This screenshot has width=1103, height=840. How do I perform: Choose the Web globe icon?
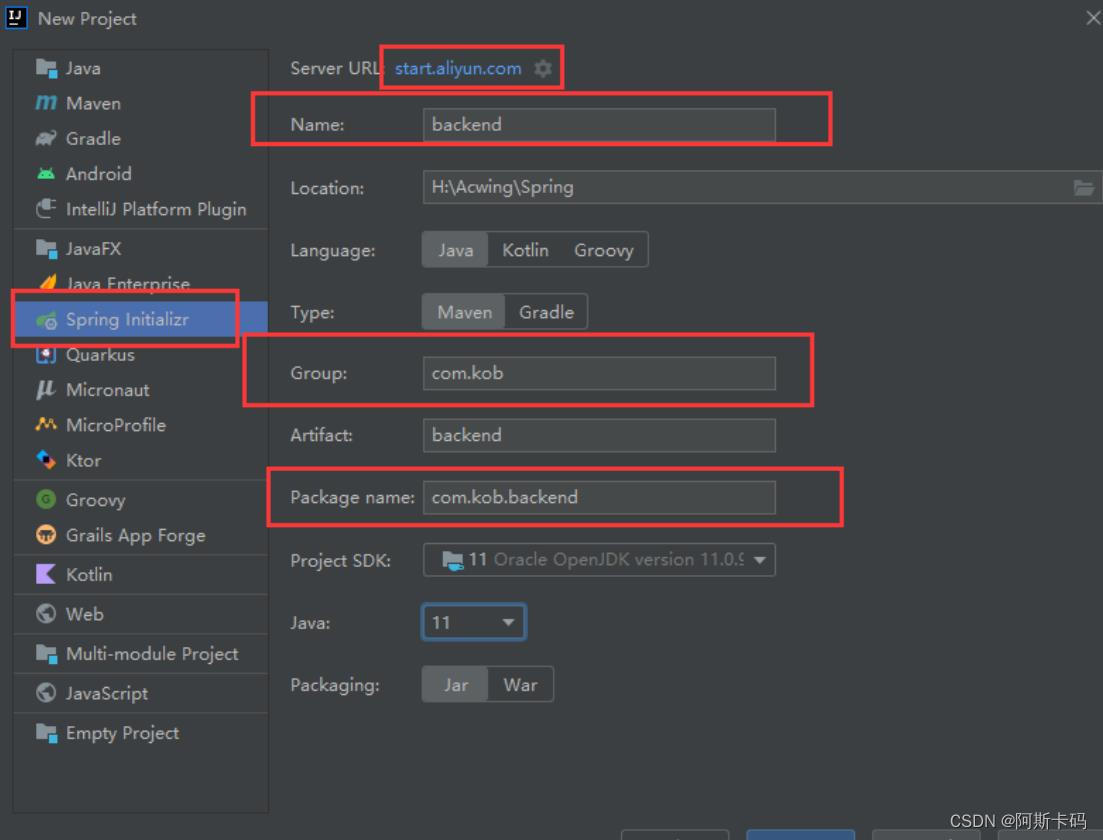coord(46,613)
